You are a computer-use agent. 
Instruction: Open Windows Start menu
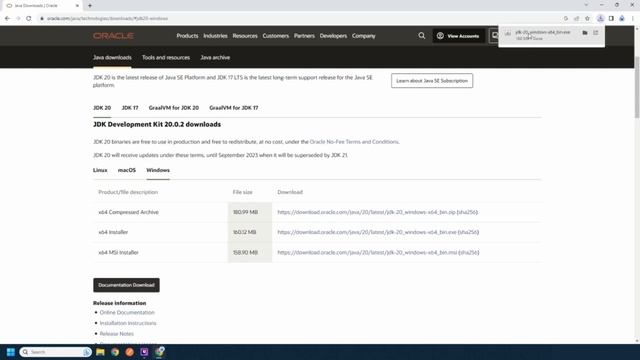(x=11, y=352)
